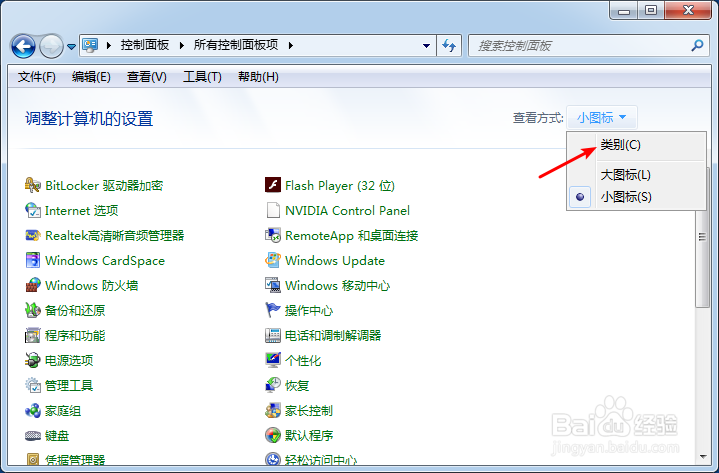Open Windows Update link text
The height and width of the screenshot is (473, 719).
(335, 261)
